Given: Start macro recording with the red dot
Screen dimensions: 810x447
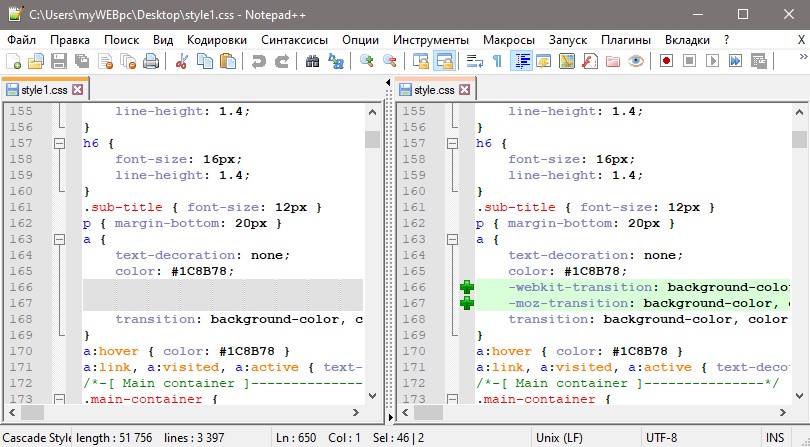Looking at the screenshot, I should 666,61.
